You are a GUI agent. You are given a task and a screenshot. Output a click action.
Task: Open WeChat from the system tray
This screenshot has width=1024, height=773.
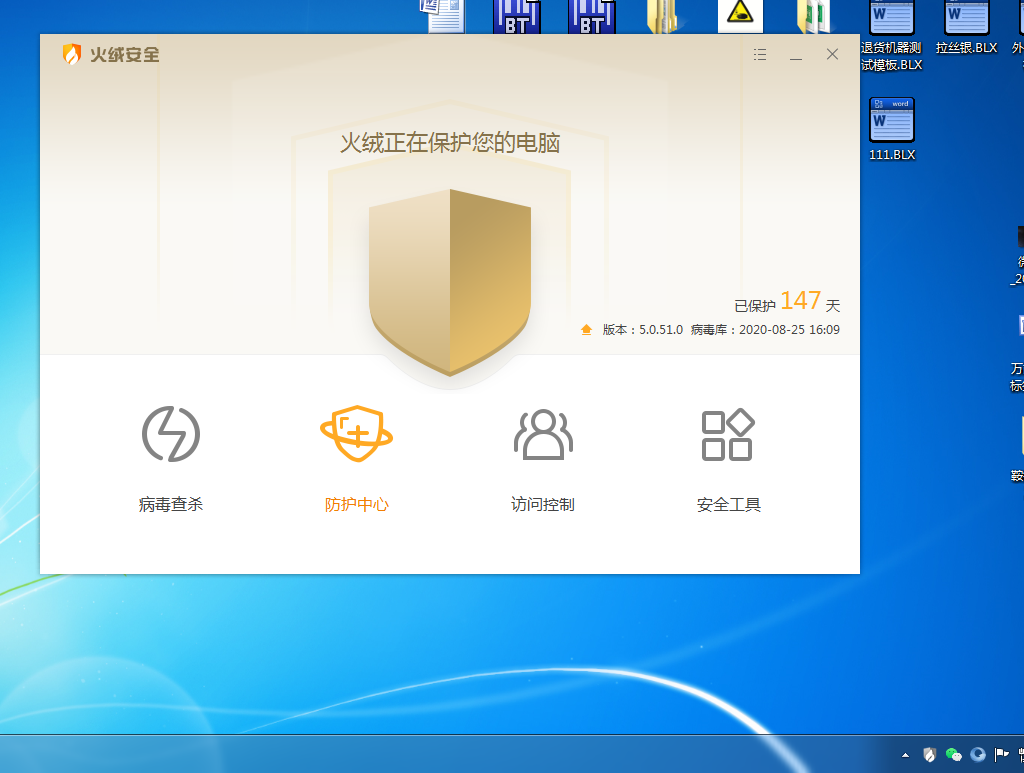pyautogui.click(x=953, y=755)
